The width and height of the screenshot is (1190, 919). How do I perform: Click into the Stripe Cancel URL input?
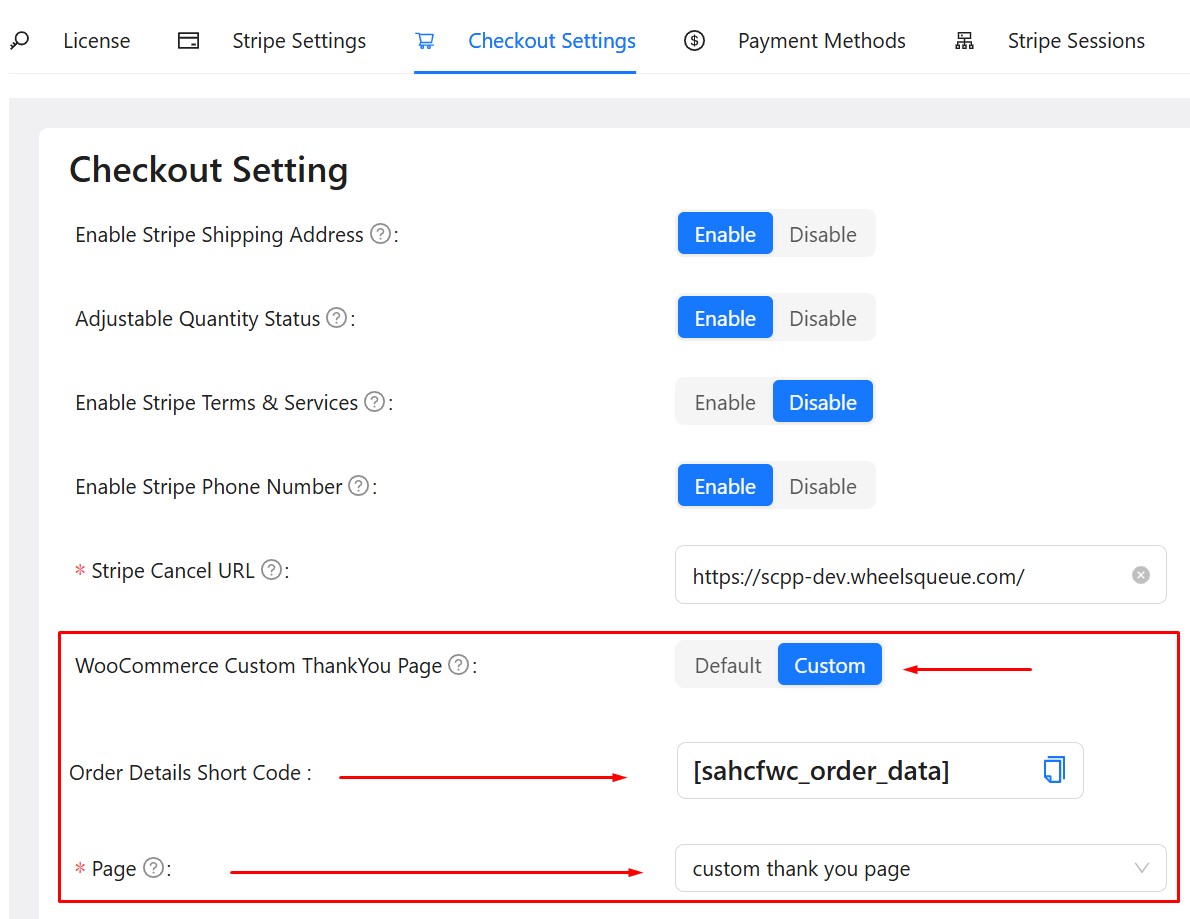[900, 575]
